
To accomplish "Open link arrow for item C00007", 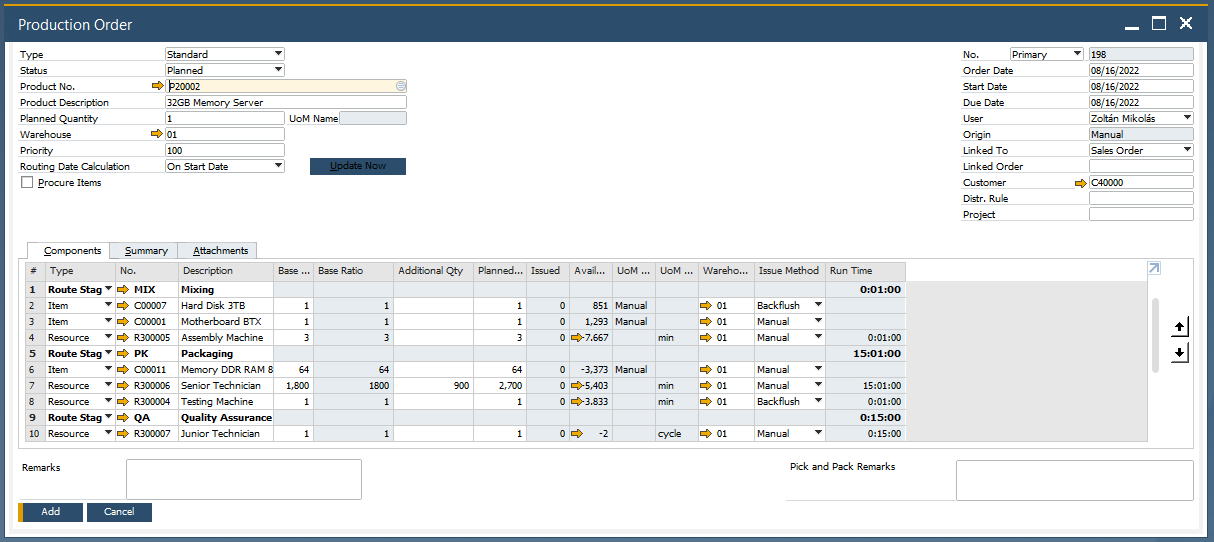I will pos(124,306).
